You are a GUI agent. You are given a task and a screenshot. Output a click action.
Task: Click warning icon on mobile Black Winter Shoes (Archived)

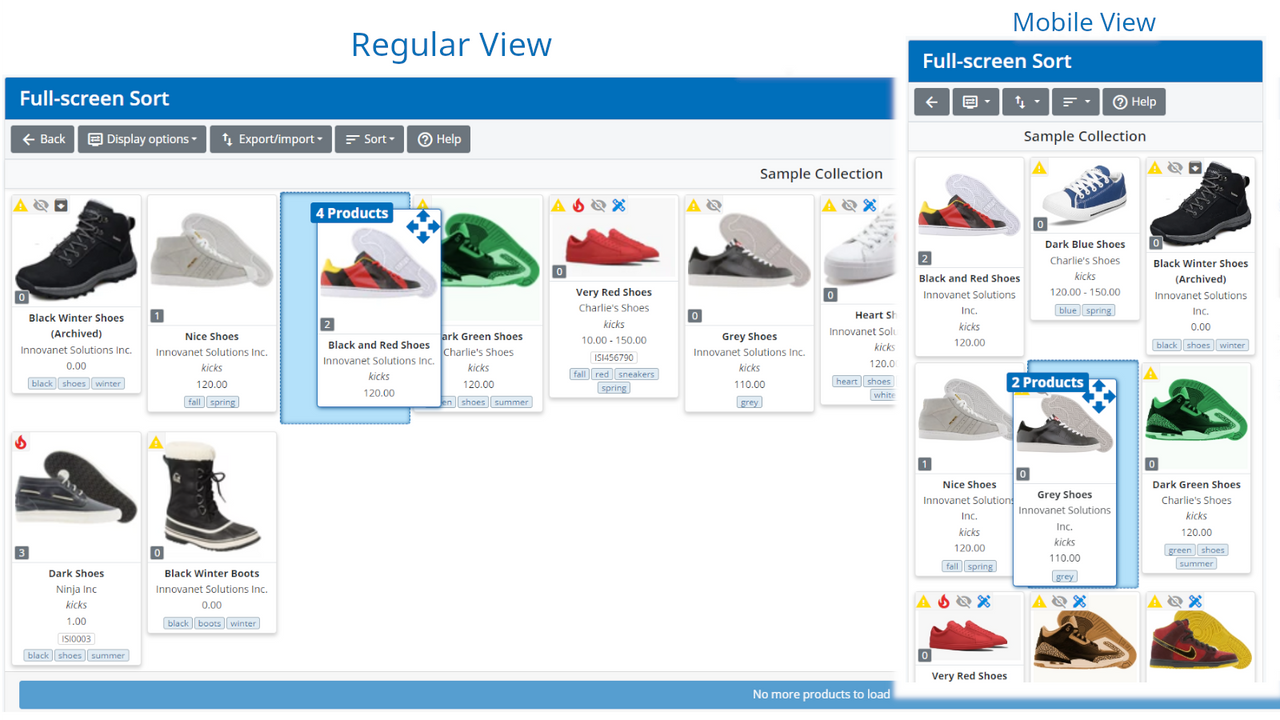1155,168
